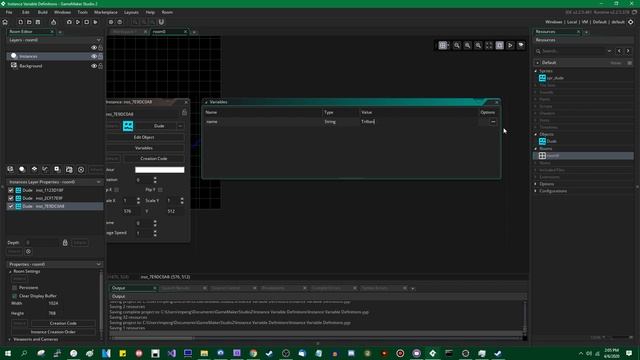Click the Save Project toolbar icon
This screenshot has width=640, height=360.
click(x=38, y=22)
